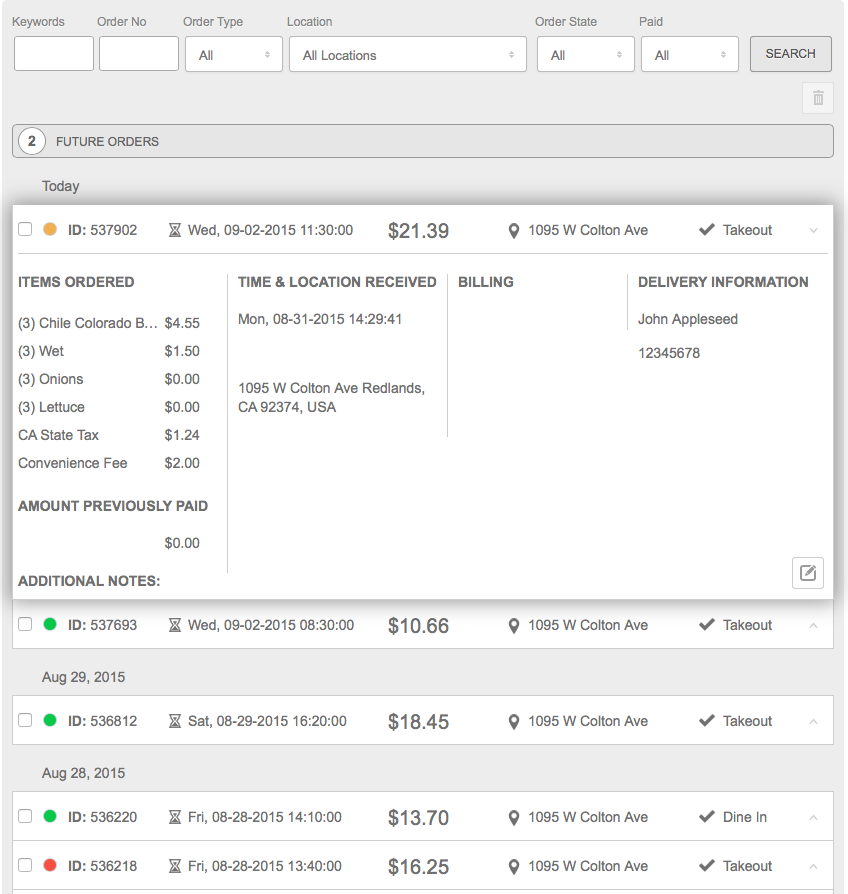
Task: Click the hourglass icon on order 536218
Action: (x=175, y=866)
